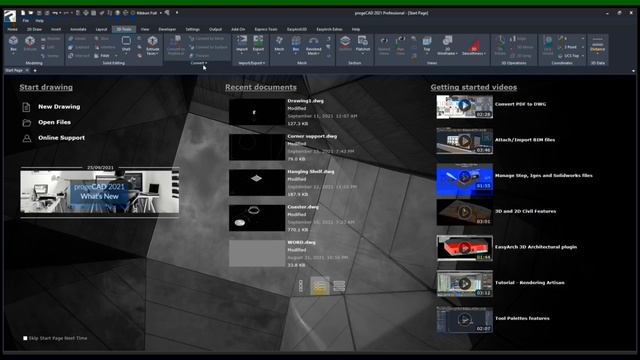This screenshot has height=360, width=640.
Task: Switch recent documents to list view icon
Action: [339, 286]
